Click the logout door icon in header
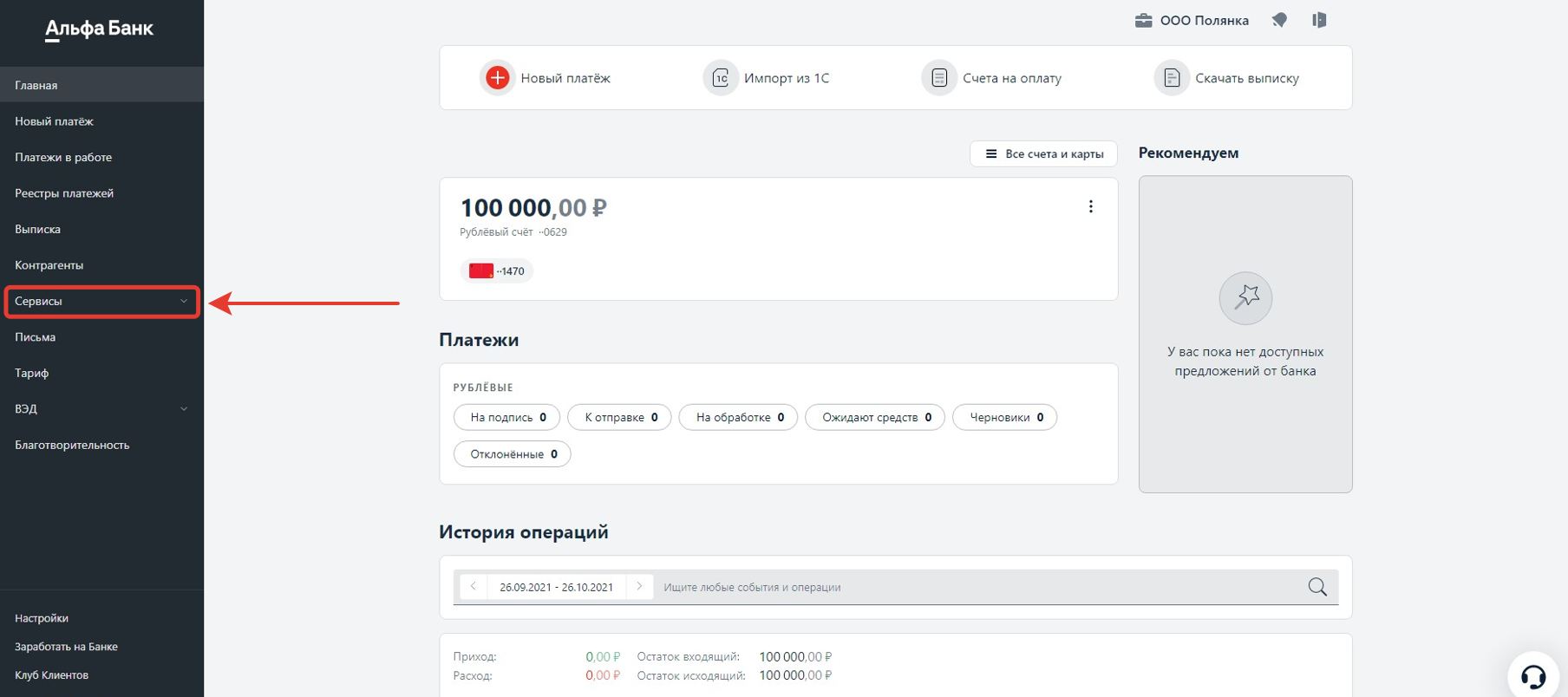1568x697 pixels. pos(1319,20)
